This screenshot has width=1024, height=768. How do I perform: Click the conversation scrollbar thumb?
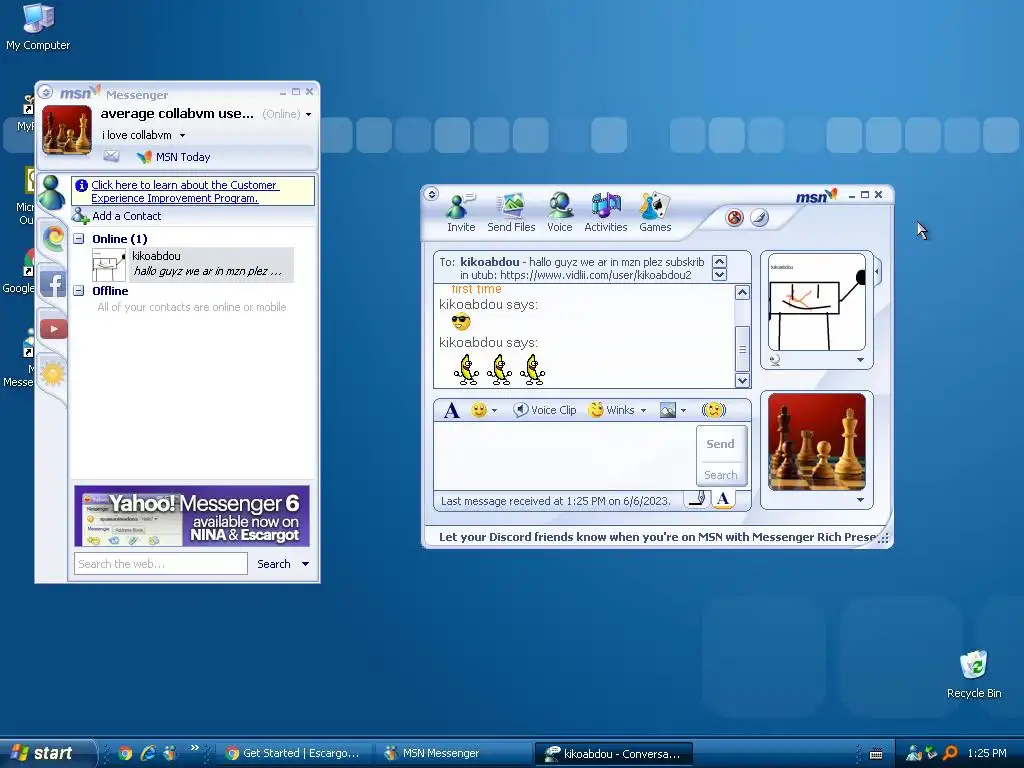[742, 349]
